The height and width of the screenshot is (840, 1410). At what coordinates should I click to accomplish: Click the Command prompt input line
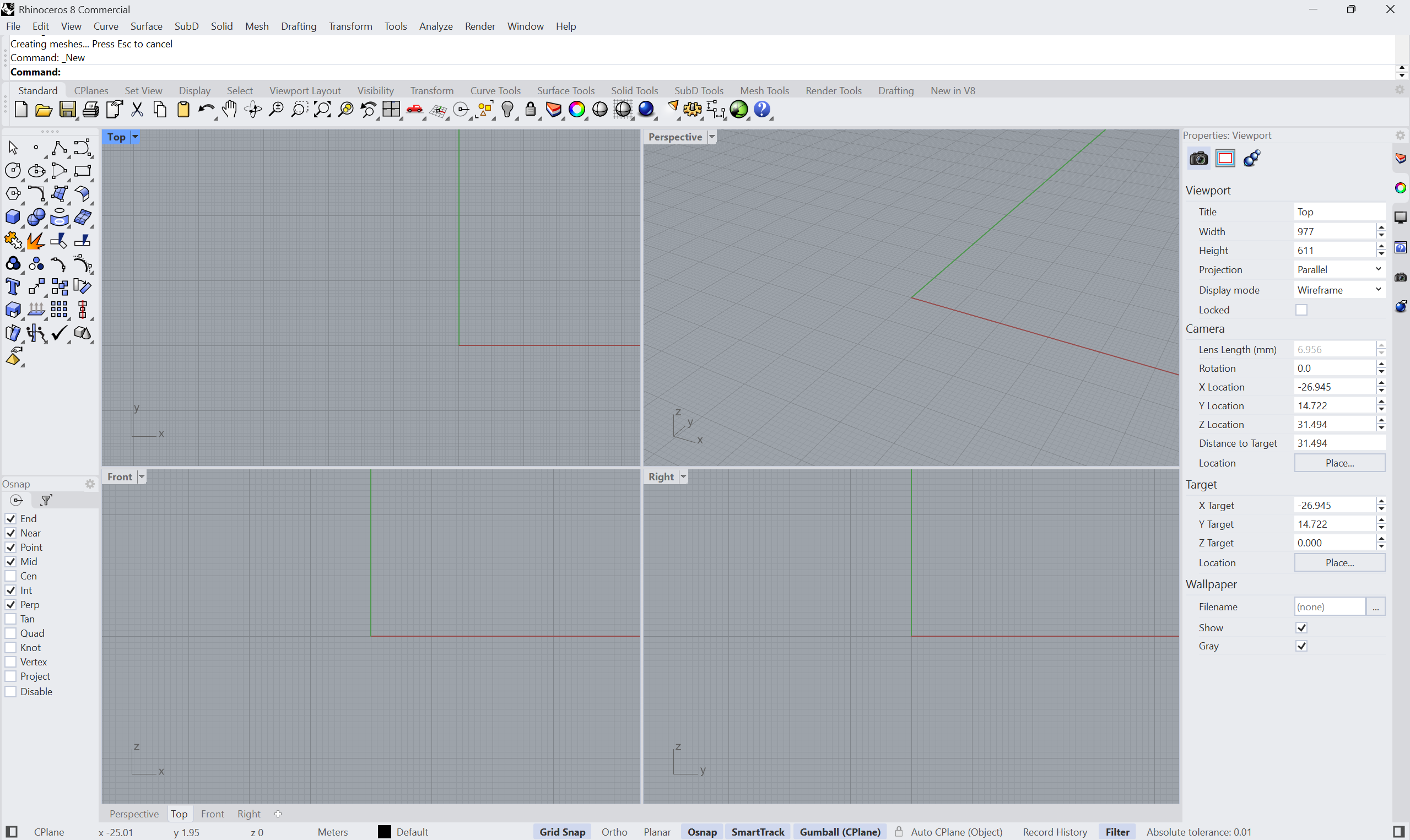click(702, 72)
